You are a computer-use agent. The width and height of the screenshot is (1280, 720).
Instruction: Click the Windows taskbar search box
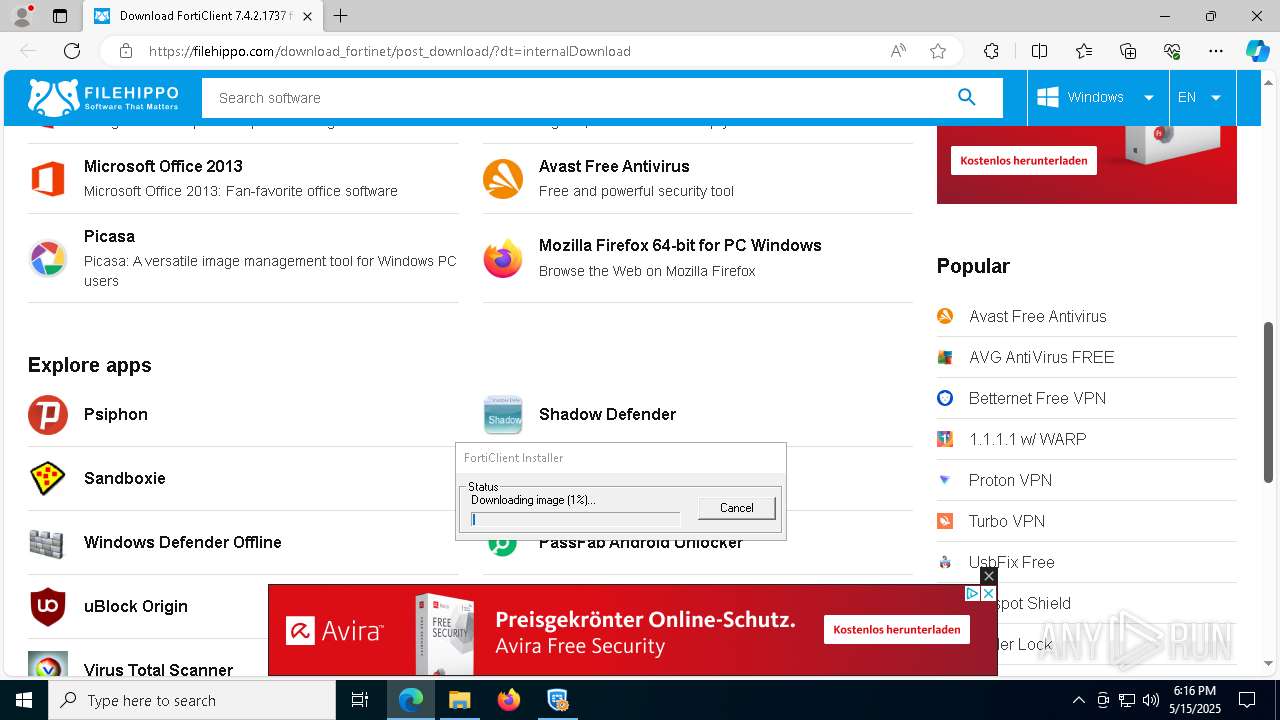[192, 700]
